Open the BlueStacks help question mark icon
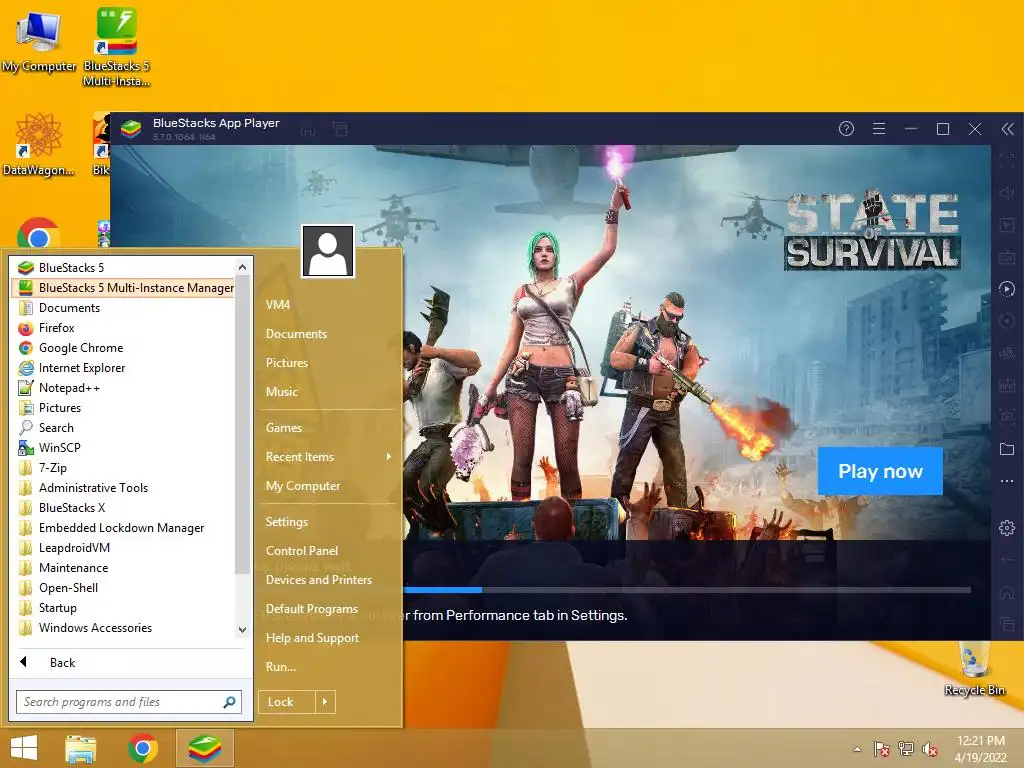This screenshot has height=768, width=1024. click(846, 129)
